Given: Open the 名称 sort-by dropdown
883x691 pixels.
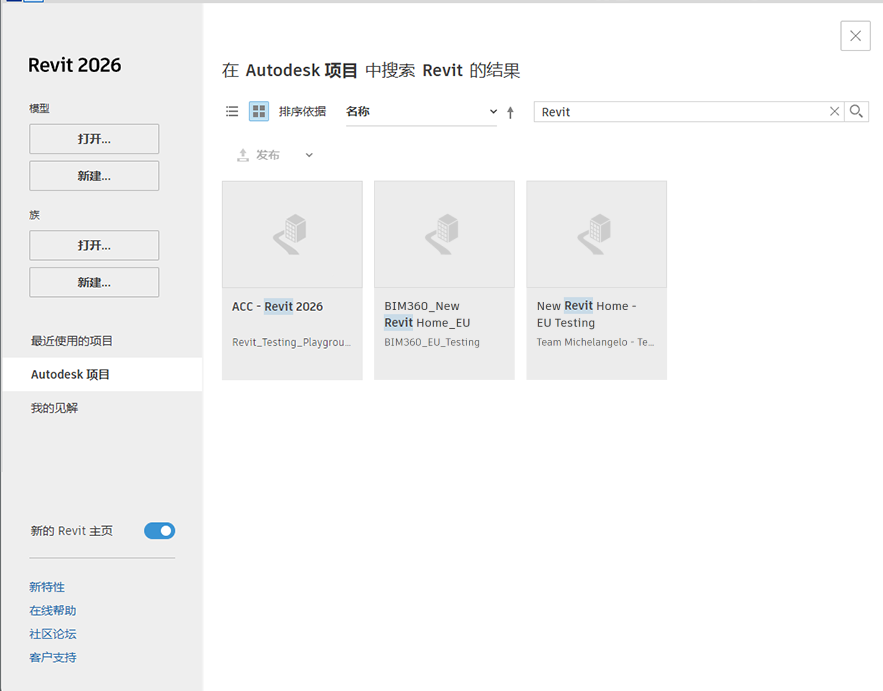Looking at the screenshot, I should (421, 112).
